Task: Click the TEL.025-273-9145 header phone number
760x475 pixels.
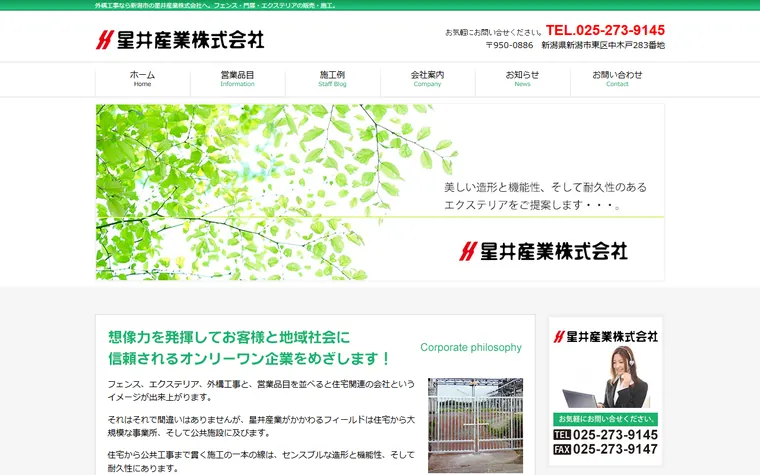Action: pos(605,30)
